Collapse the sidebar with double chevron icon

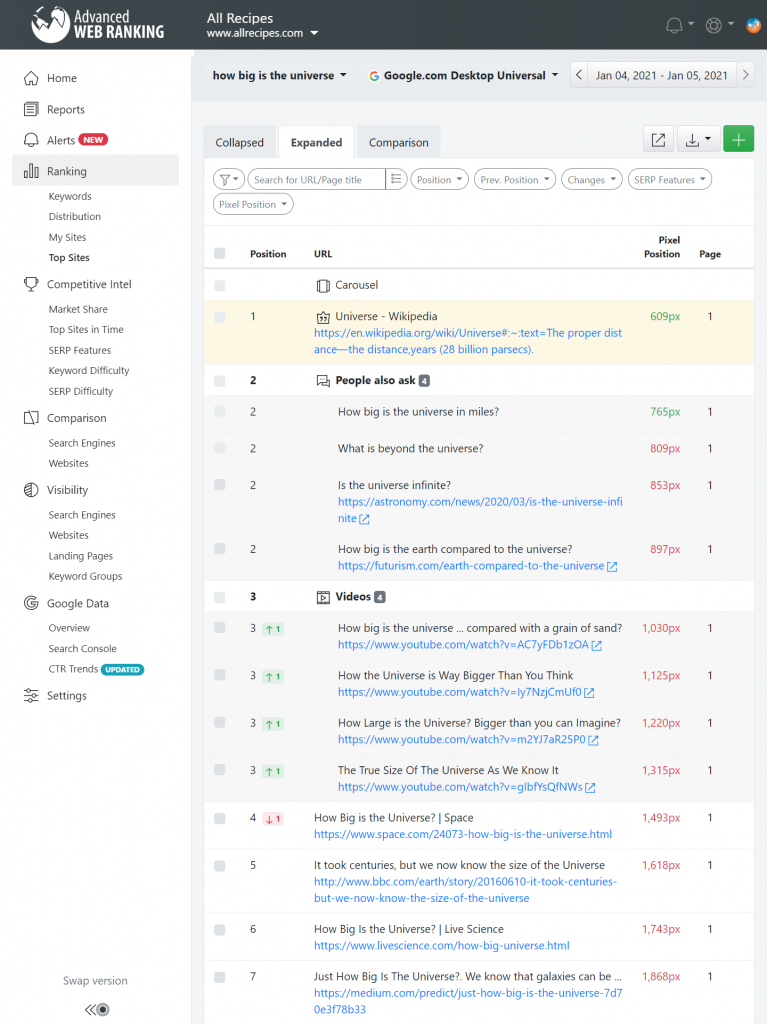pyautogui.click(x=97, y=1010)
